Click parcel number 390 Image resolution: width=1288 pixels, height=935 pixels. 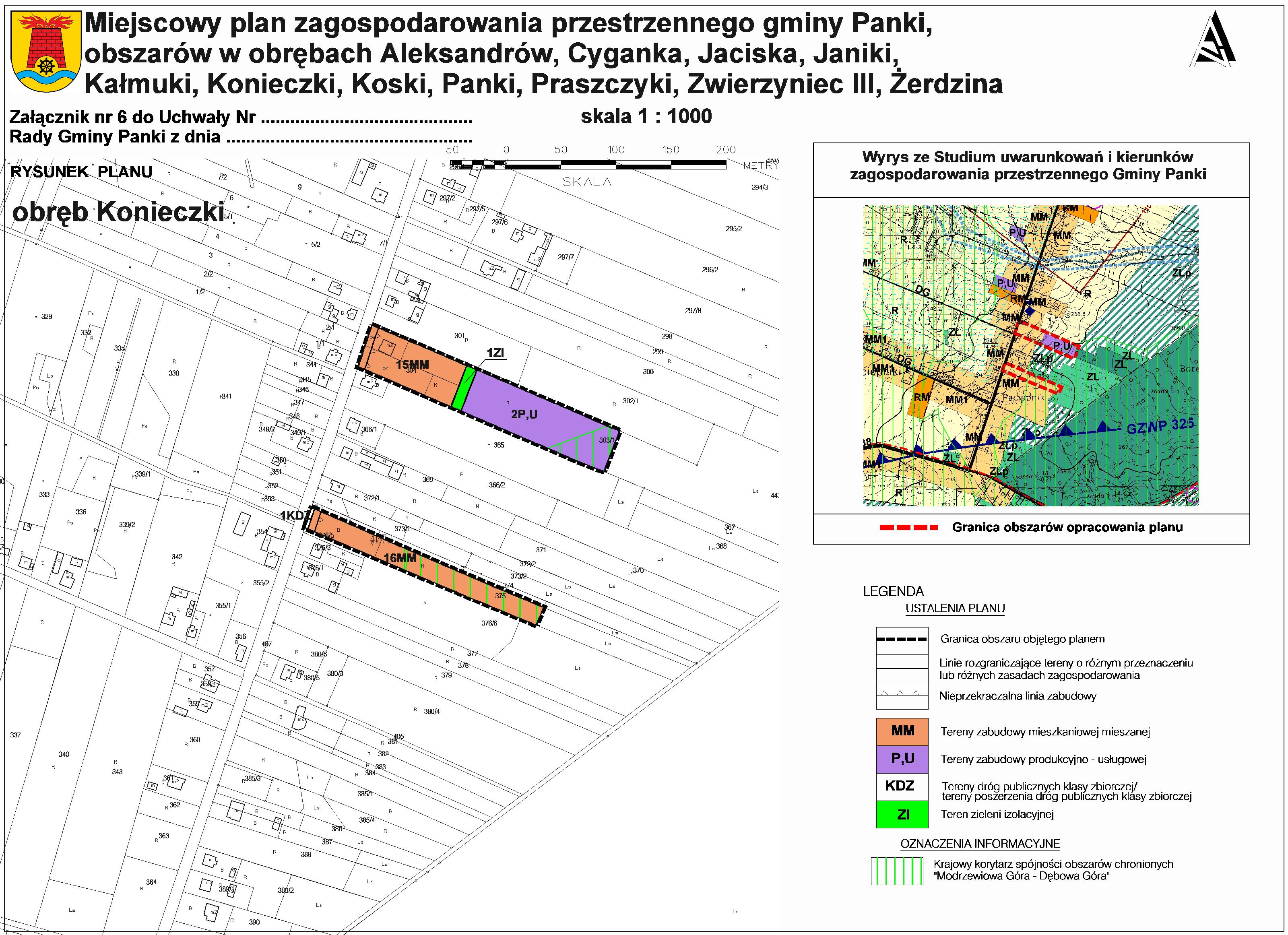(x=254, y=922)
